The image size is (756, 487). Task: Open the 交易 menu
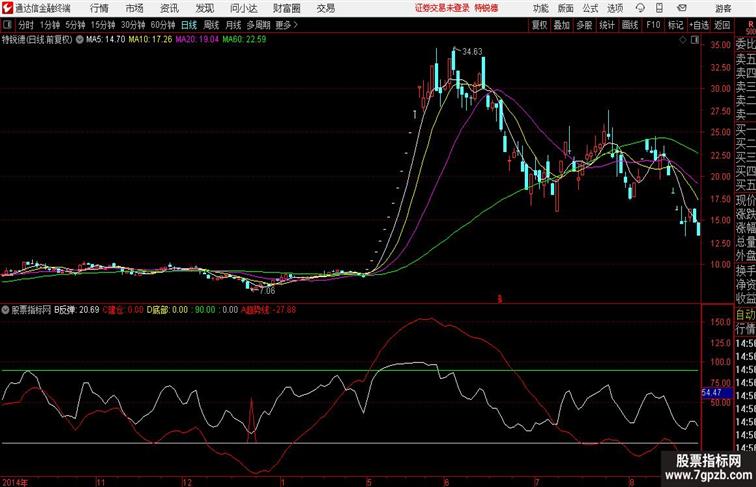pos(326,8)
